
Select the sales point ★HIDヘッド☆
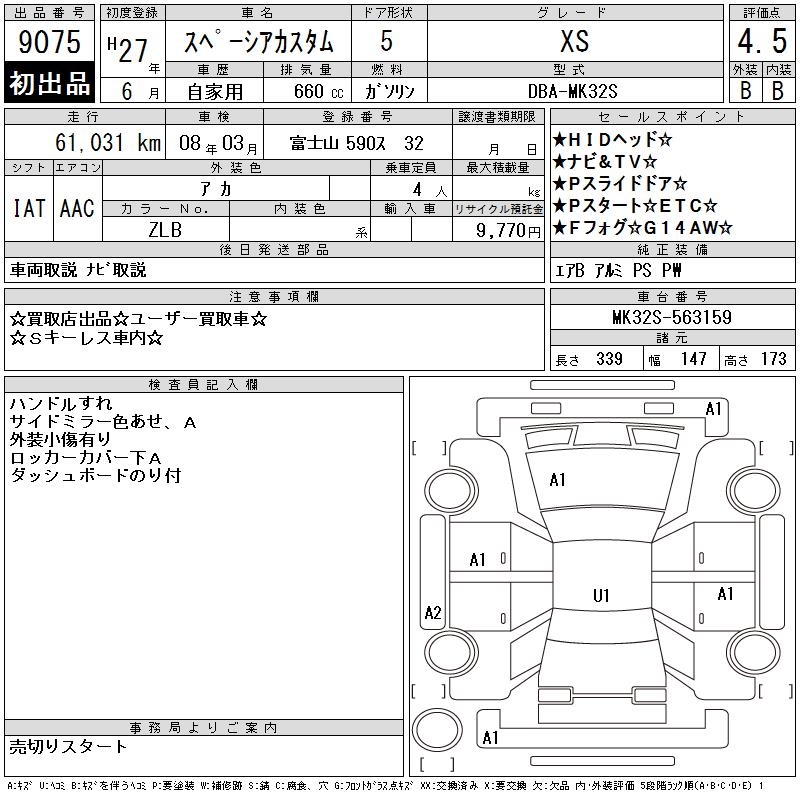(x=612, y=139)
